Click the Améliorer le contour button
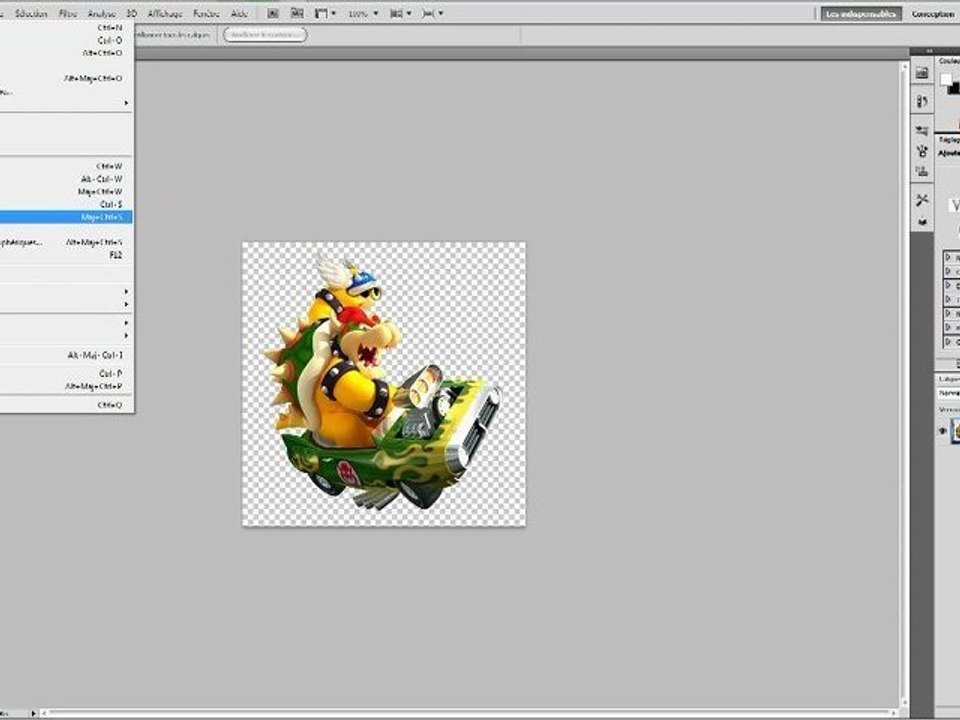This screenshot has width=960, height=720. point(265,35)
